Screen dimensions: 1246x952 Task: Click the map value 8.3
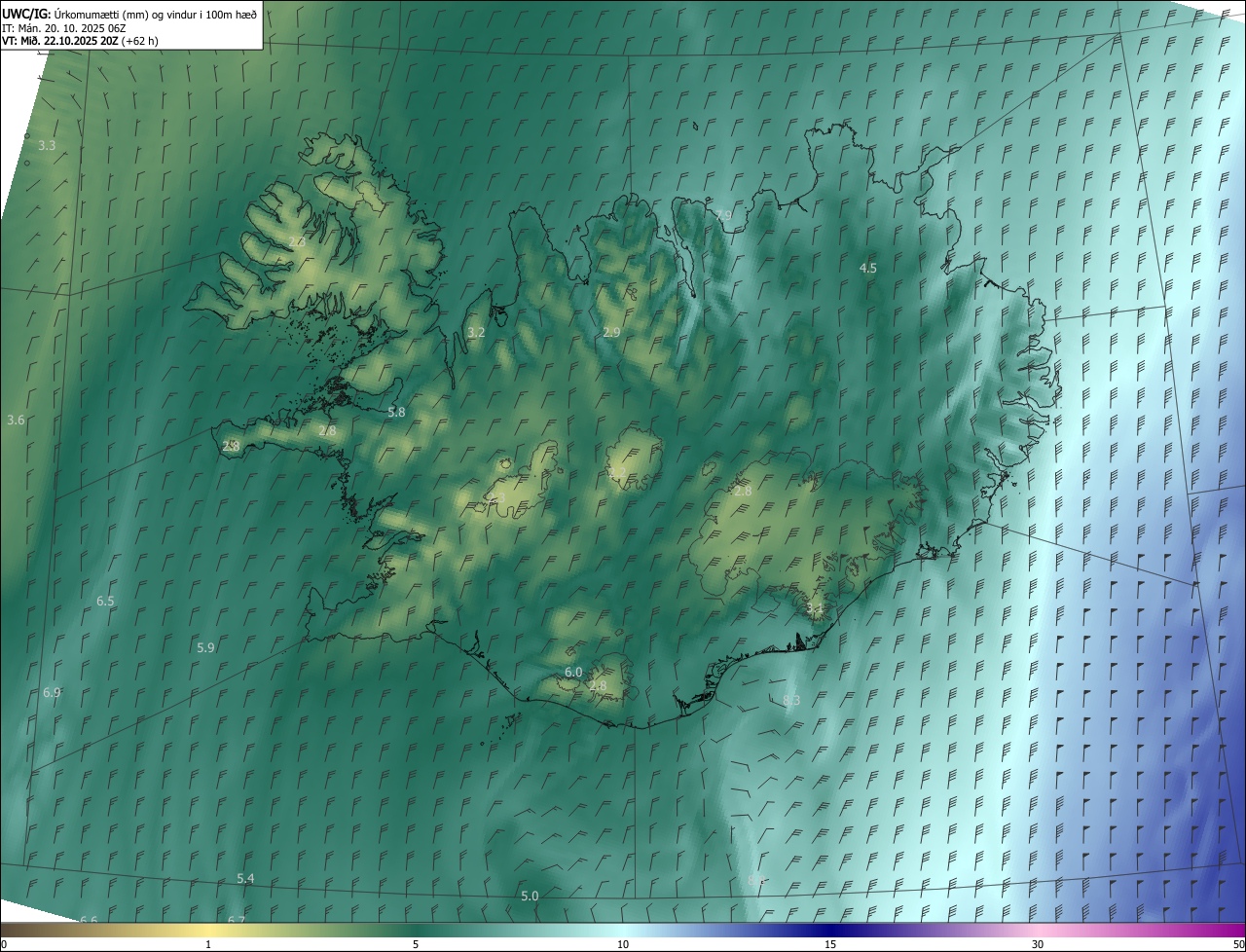(791, 700)
